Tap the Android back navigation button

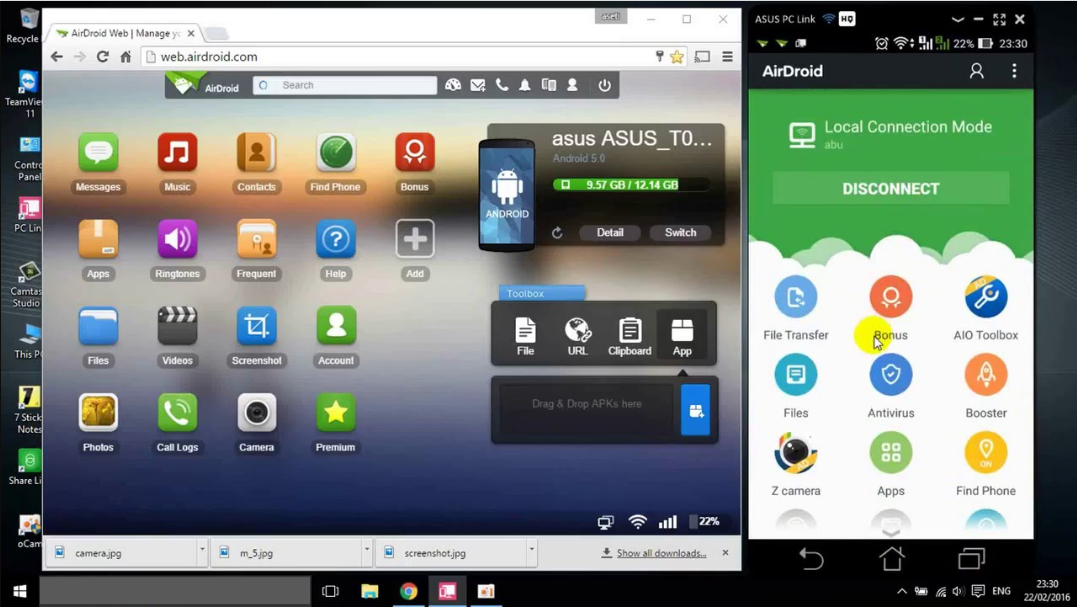tap(811, 559)
